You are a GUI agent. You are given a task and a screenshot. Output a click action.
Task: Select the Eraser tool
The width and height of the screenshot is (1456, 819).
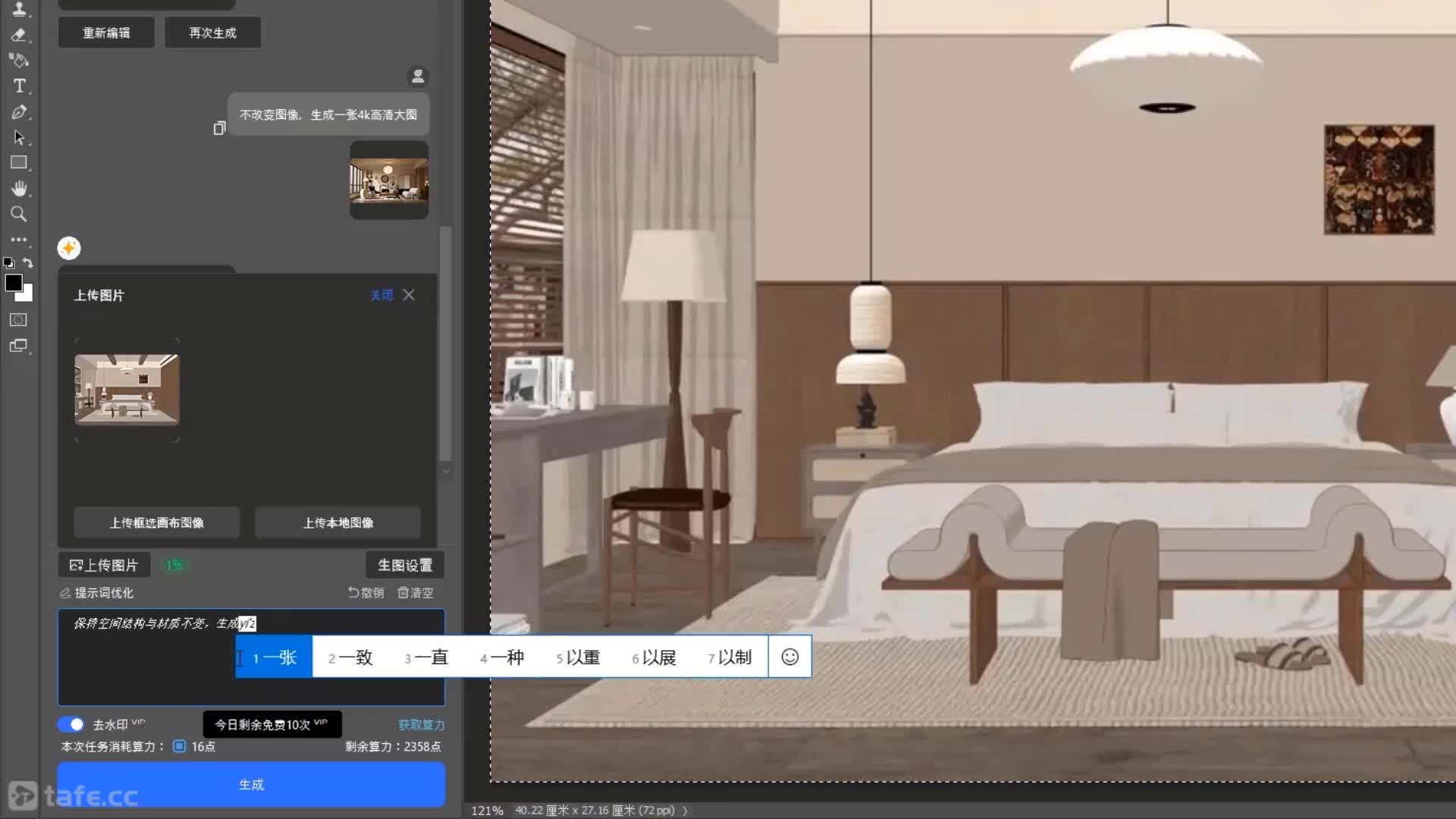coord(19,35)
